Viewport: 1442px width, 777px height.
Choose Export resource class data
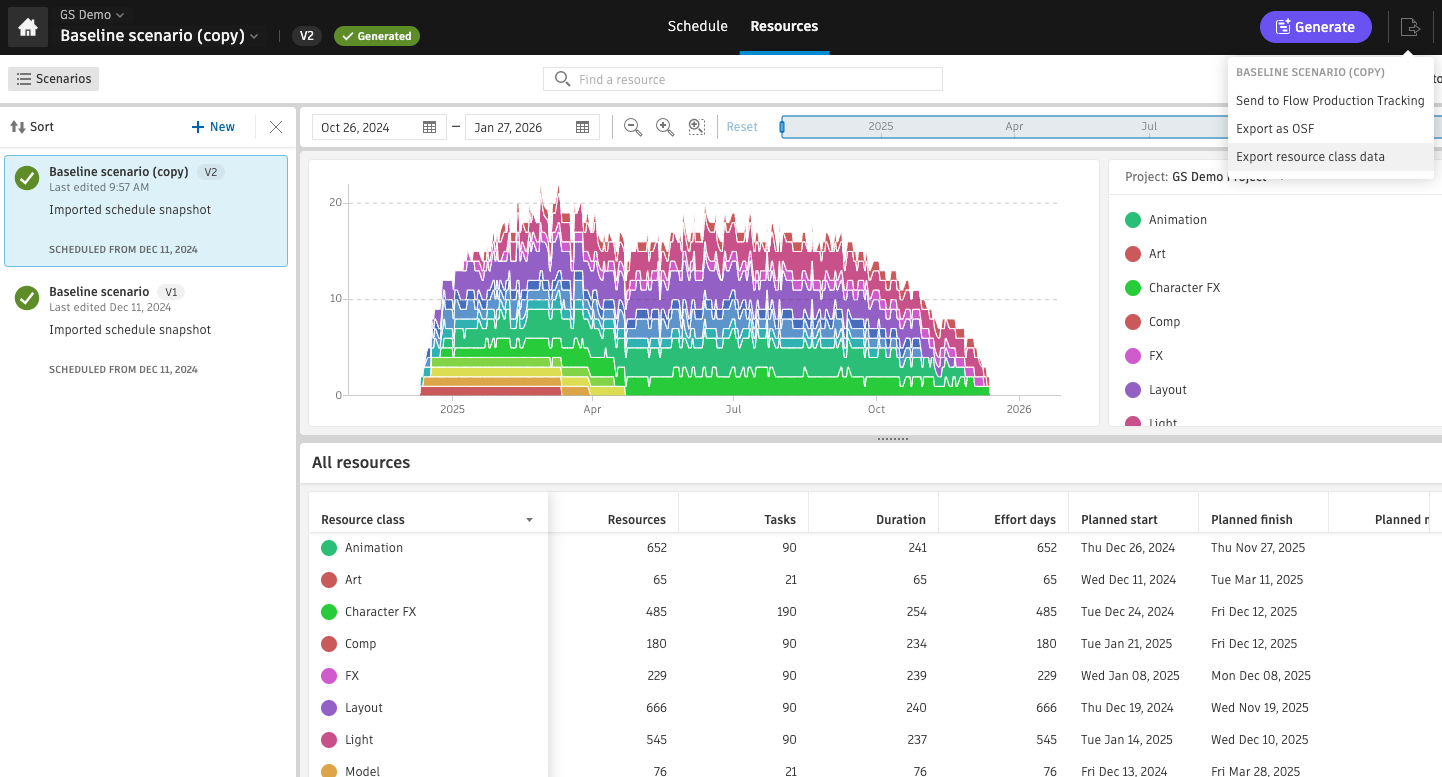click(1330, 157)
